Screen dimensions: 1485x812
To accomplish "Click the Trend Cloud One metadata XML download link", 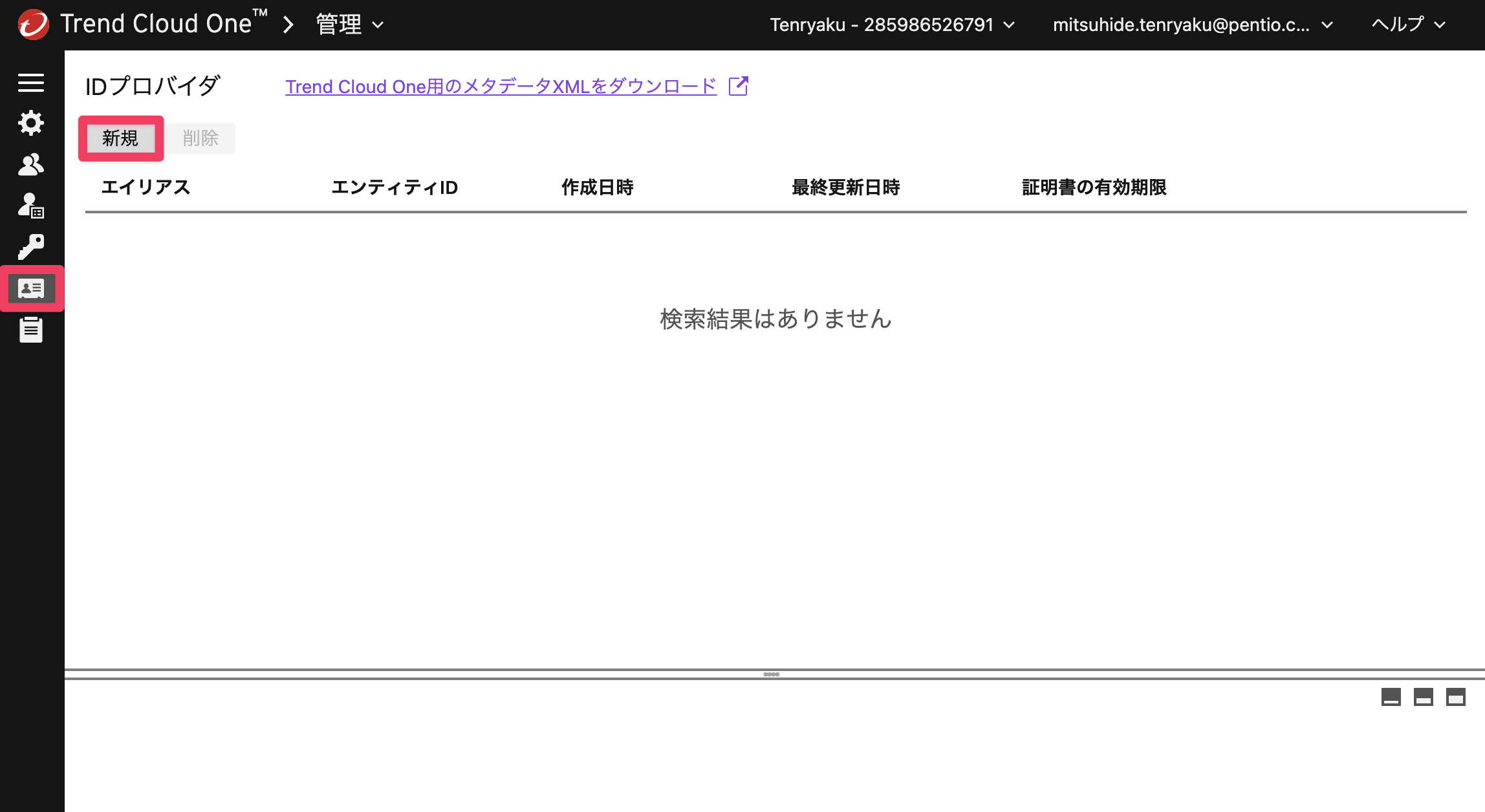I will point(501,86).
